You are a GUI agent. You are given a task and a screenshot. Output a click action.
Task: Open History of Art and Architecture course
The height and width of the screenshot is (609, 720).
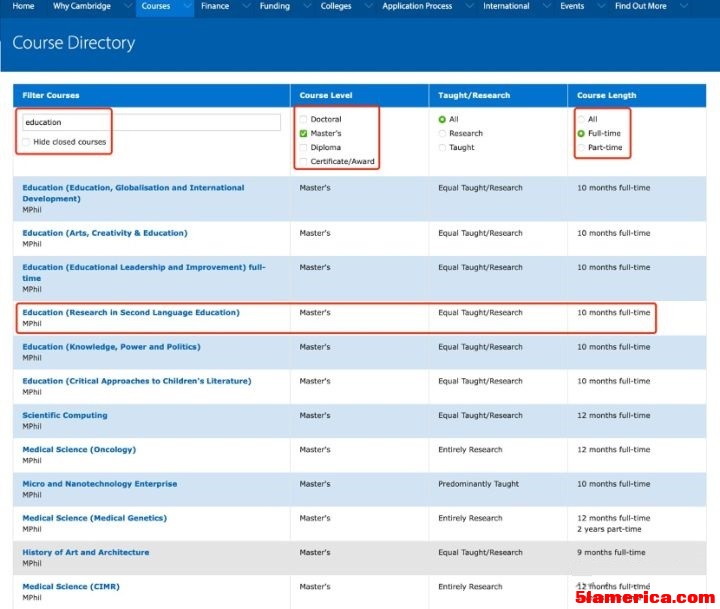click(x=86, y=553)
